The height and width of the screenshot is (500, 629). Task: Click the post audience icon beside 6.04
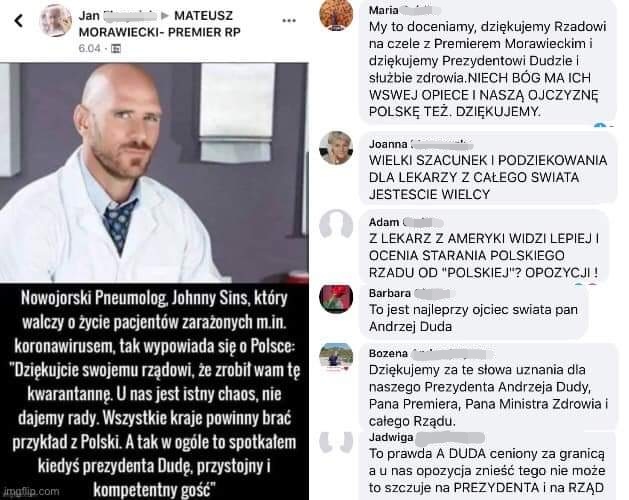coord(115,49)
